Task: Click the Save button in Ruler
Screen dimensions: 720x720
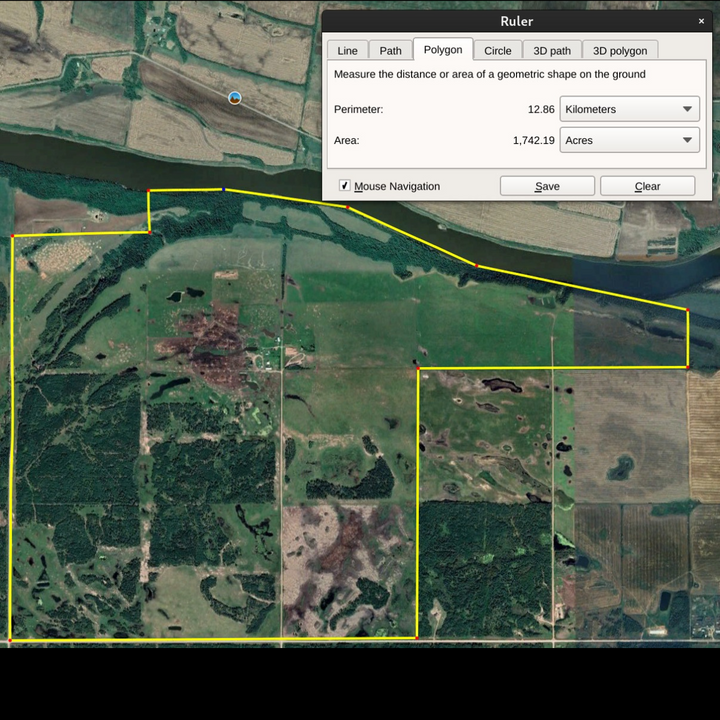Action: [547, 186]
